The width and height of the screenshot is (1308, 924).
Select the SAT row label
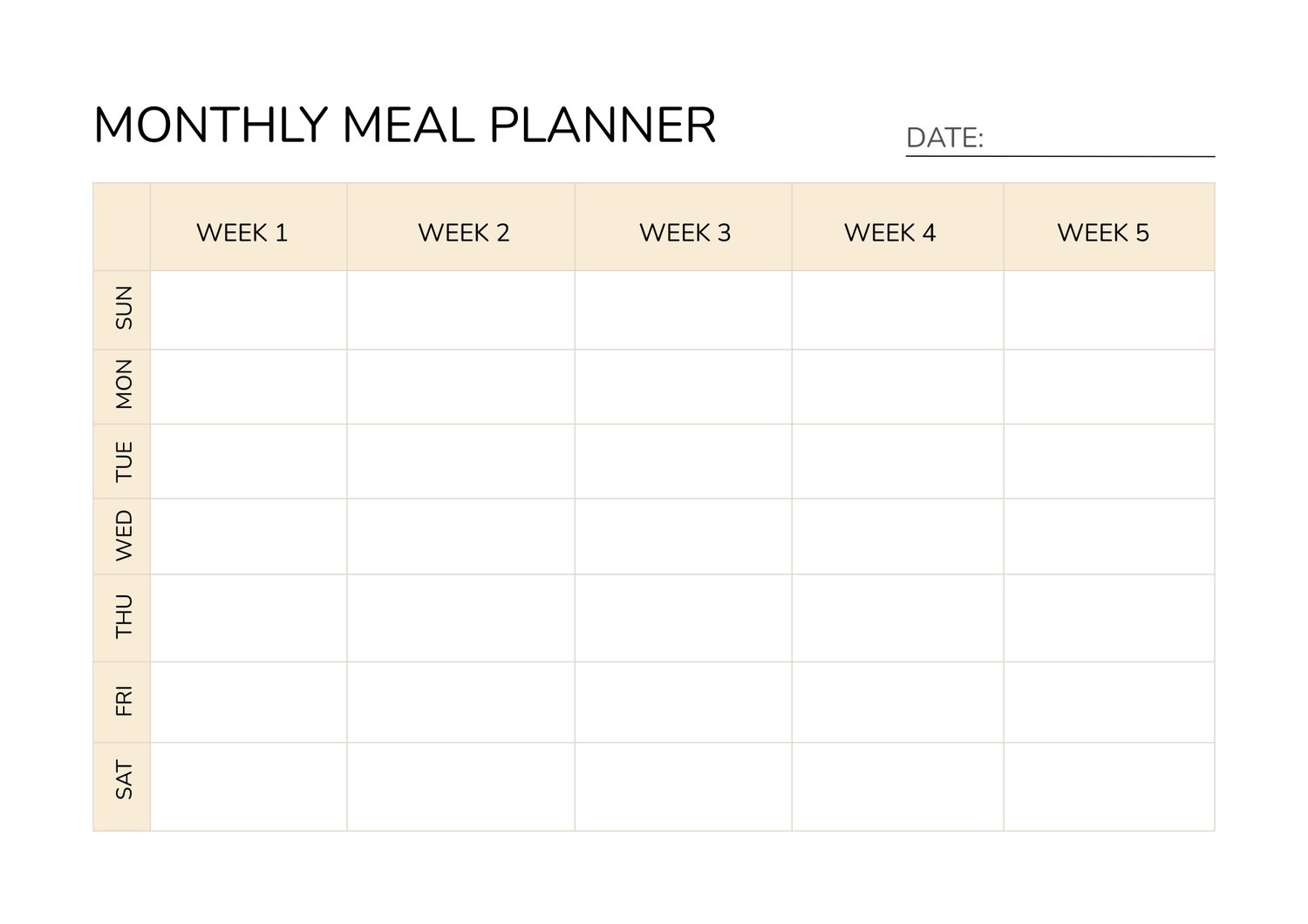click(x=124, y=781)
